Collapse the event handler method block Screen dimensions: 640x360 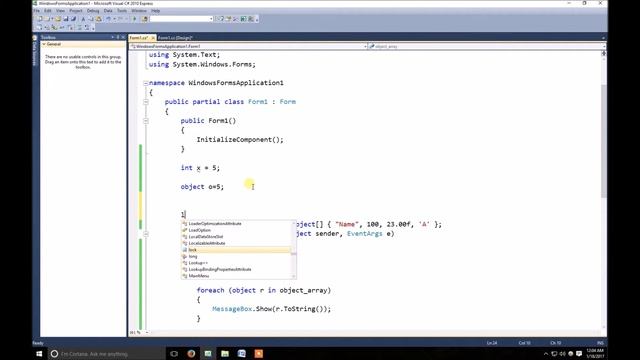146,234
